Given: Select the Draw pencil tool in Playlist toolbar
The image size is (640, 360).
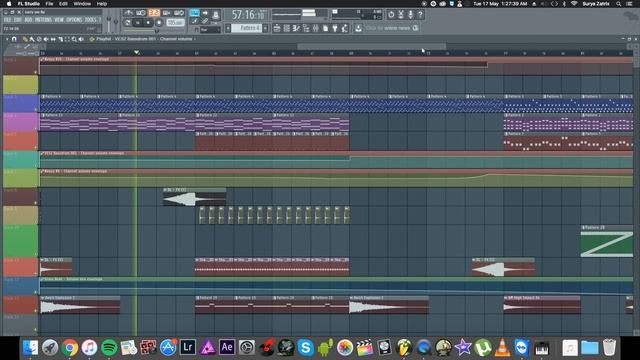Looking at the screenshot, I should [x=25, y=39].
